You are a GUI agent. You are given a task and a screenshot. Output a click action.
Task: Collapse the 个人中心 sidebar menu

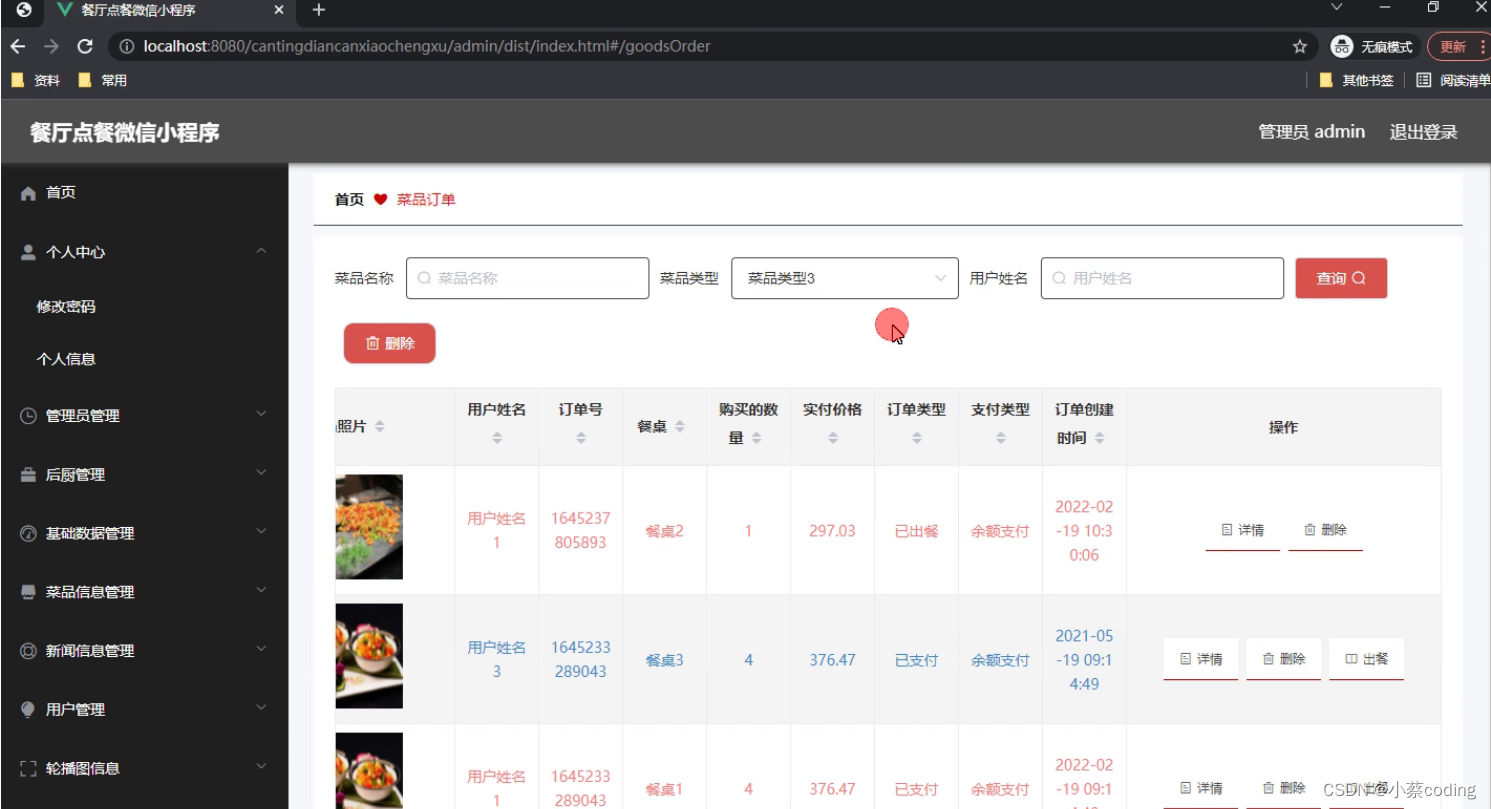[x=144, y=252]
